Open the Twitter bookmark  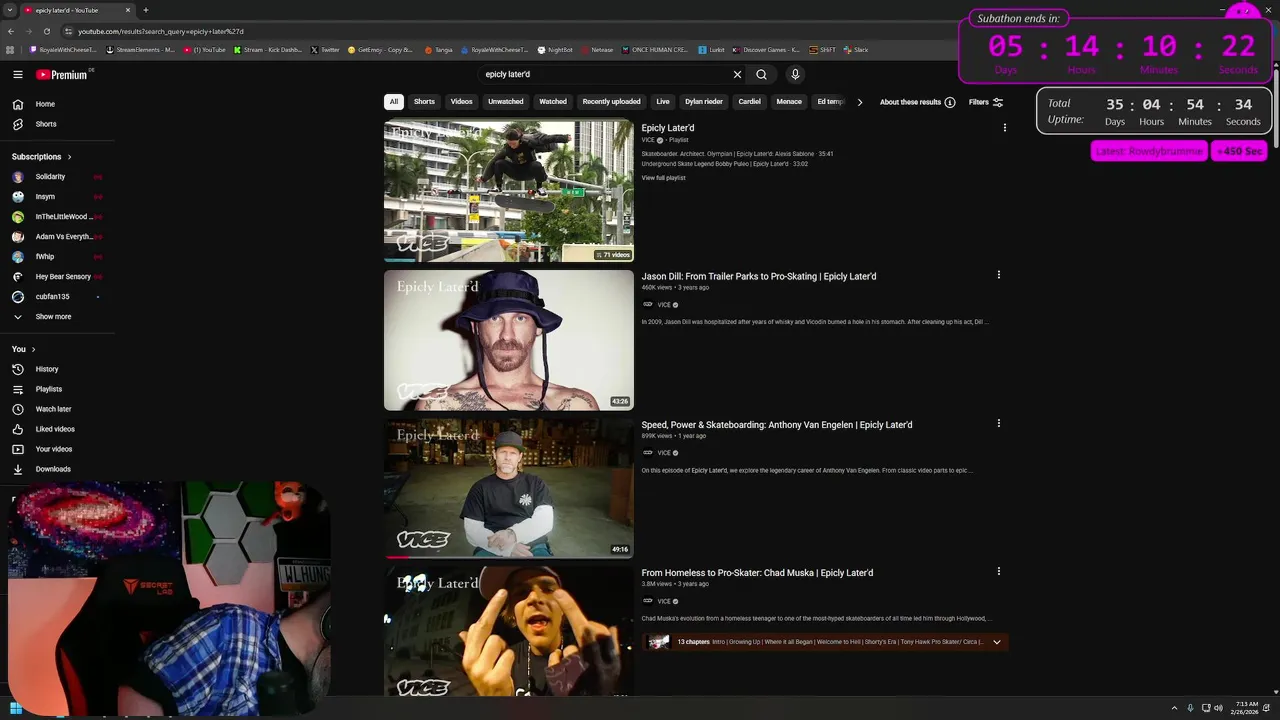point(325,50)
